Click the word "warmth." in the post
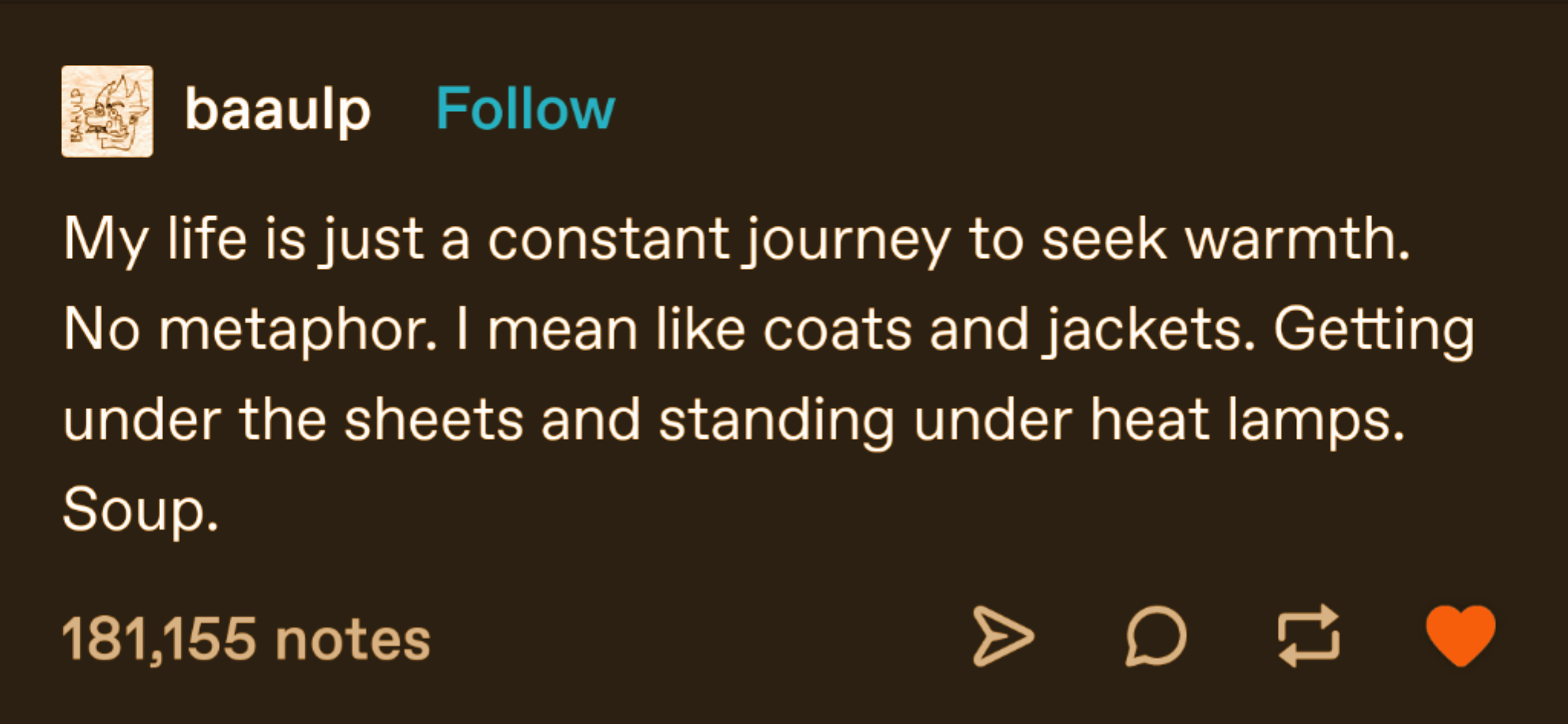The image size is (1568, 724). point(1297,239)
